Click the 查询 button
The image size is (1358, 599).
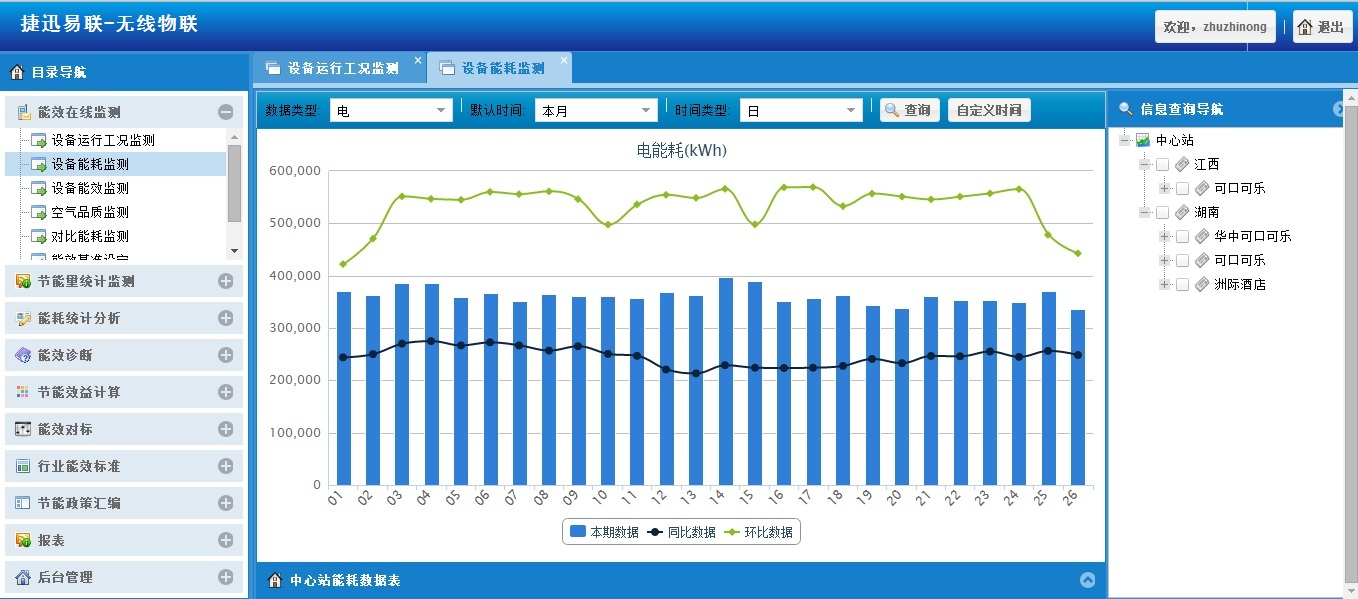(908, 109)
